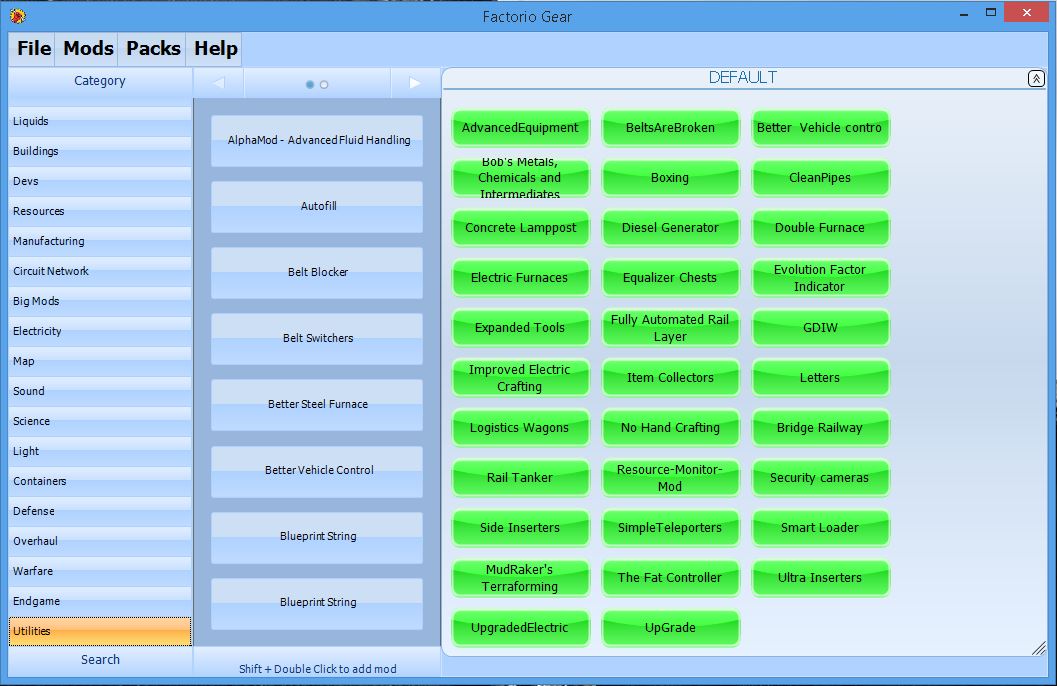The width and height of the screenshot is (1057, 686).
Task: Select the Overhaul category
Action: tap(100, 541)
